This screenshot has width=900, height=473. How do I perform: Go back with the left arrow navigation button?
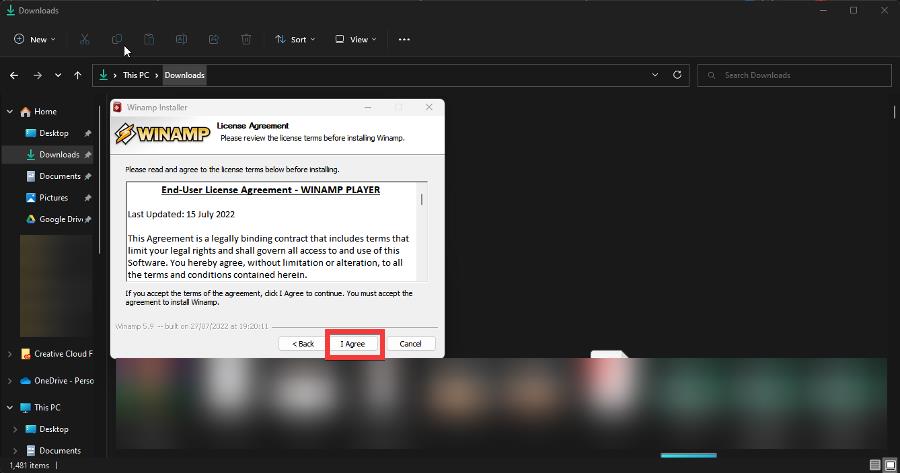14,75
